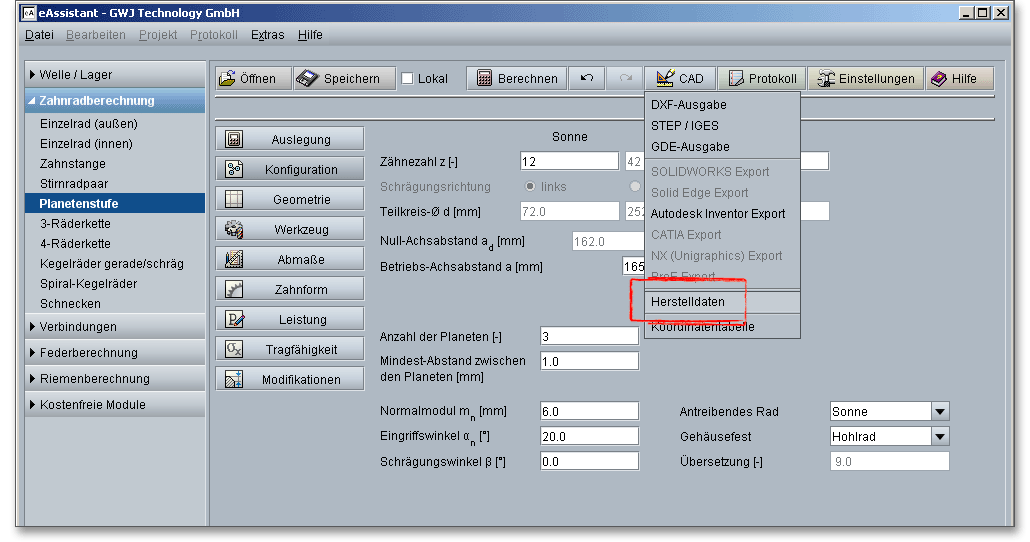Image resolution: width=1030 pixels, height=542 pixels.
Task: Click the Tragfähigkeit button
Action: [x=289, y=350]
